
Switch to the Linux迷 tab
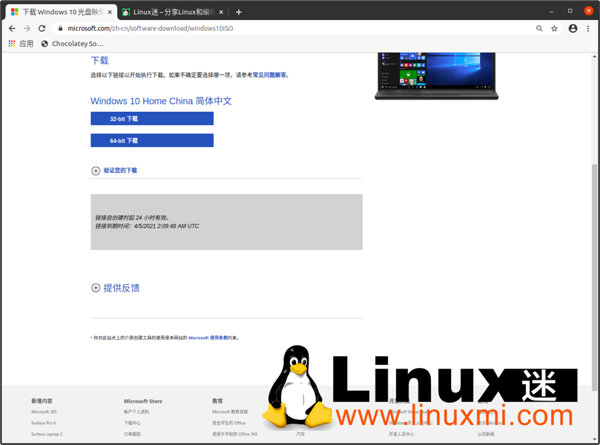point(173,12)
